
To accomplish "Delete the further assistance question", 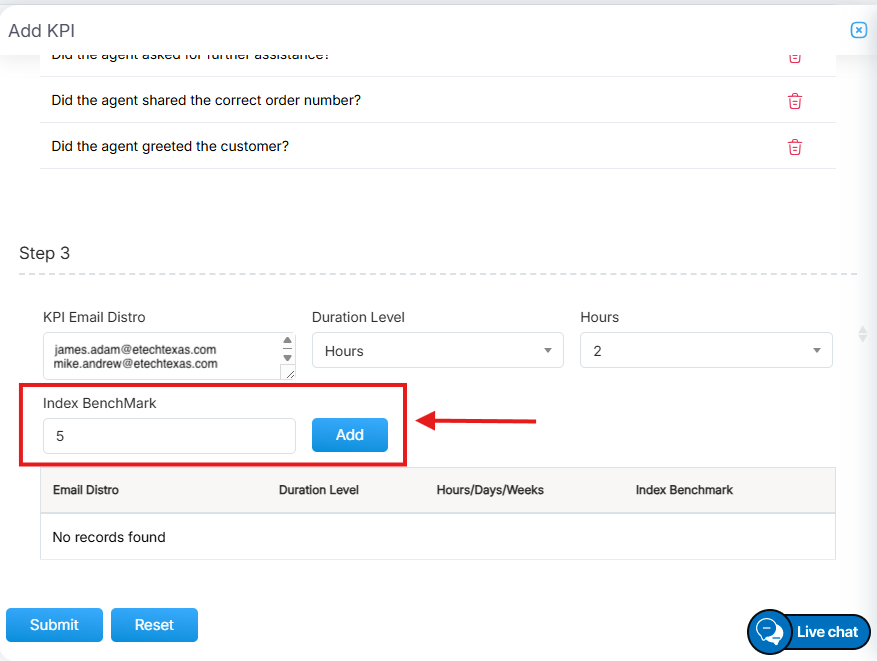I will click(x=795, y=58).
